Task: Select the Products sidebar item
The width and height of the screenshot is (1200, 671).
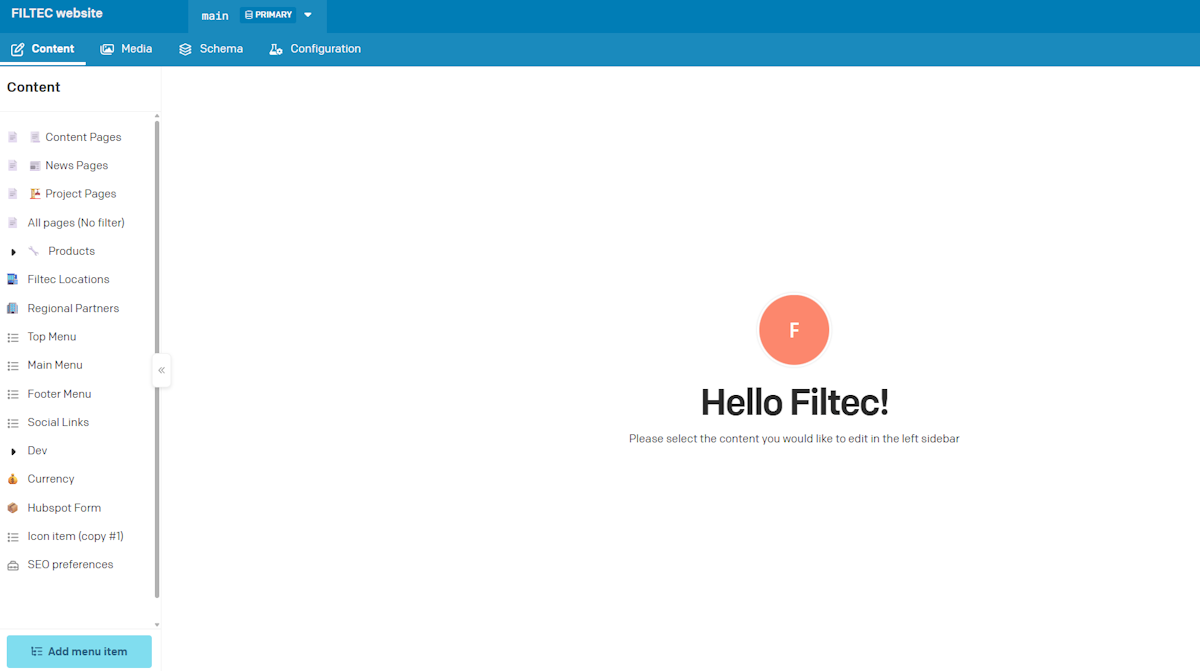Action: point(72,251)
